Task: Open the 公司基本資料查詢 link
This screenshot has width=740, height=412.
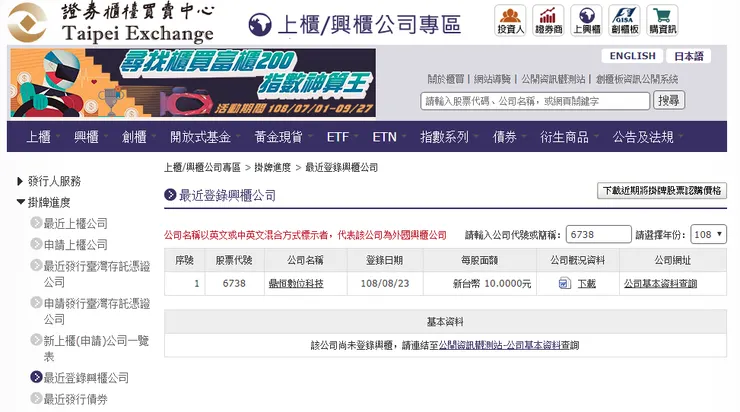Action: [660, 284]
